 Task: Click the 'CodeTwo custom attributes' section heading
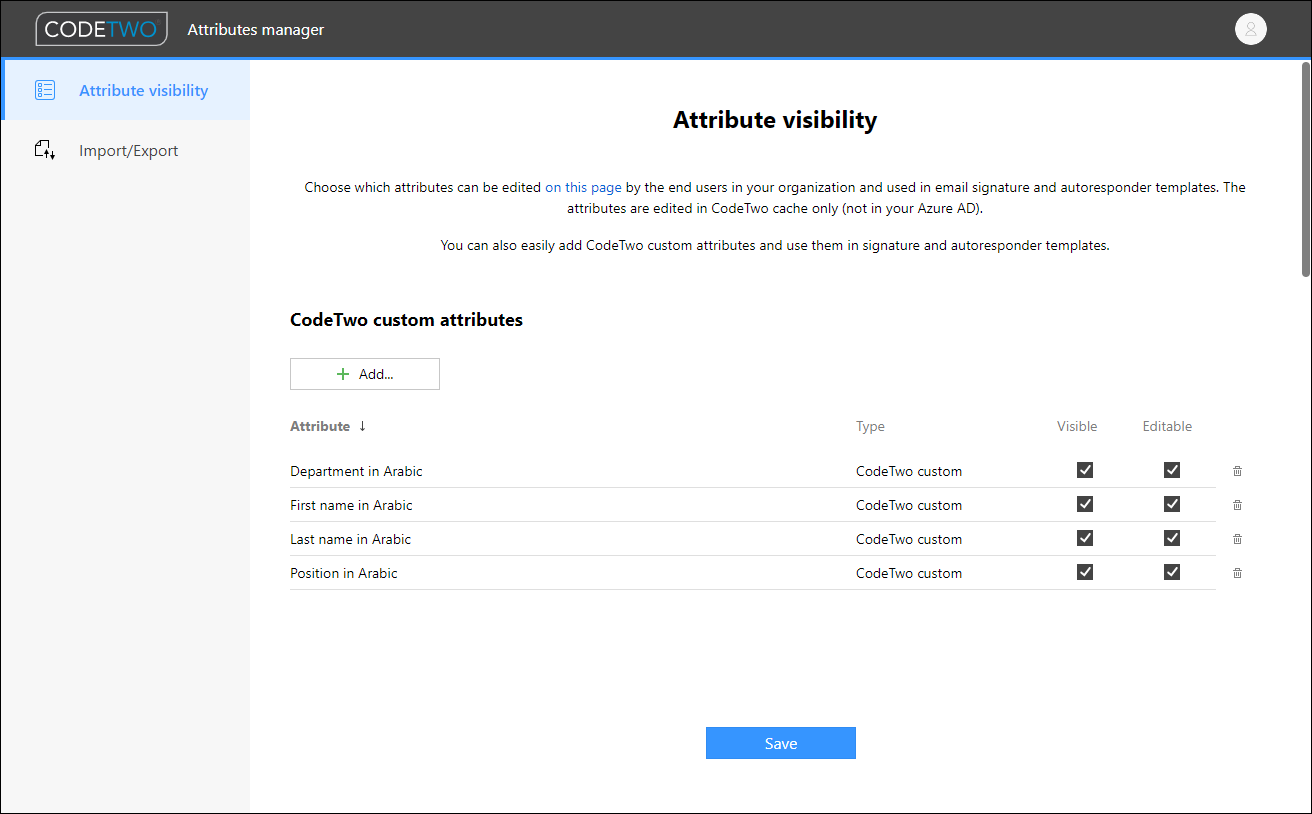[406, 320]
